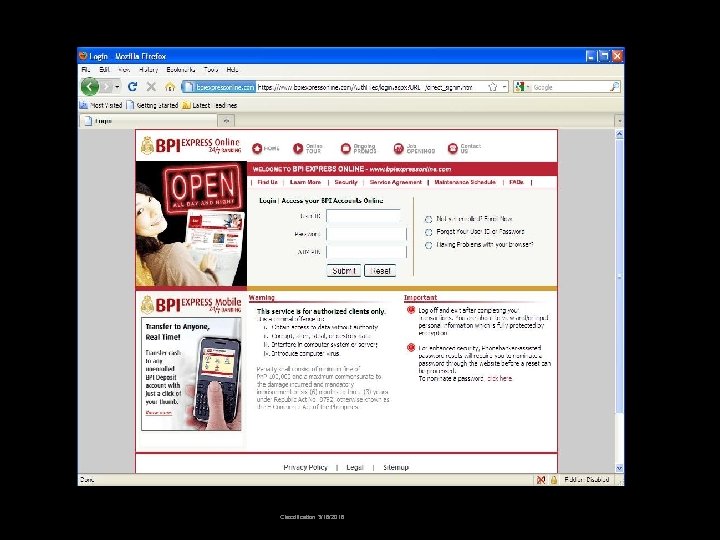Open the list all tabs dropdown

click(x=619, y=121)
